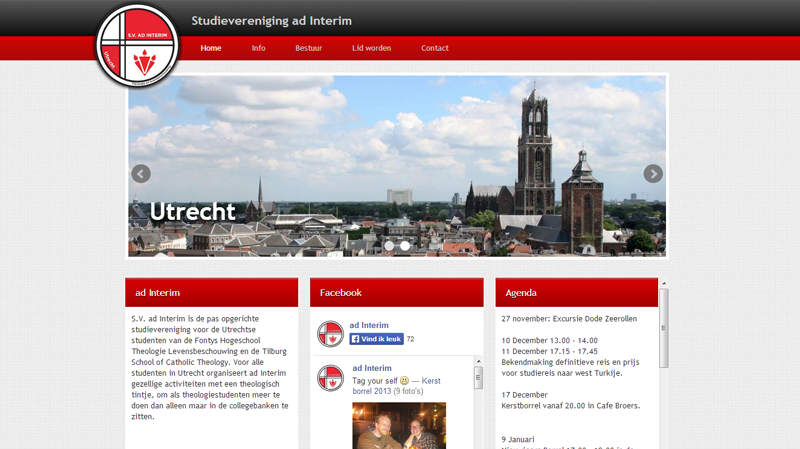Screen dimensions: 800x449
Task: Click the ad Interim Facebook page avatar
Action: (330, 334)
